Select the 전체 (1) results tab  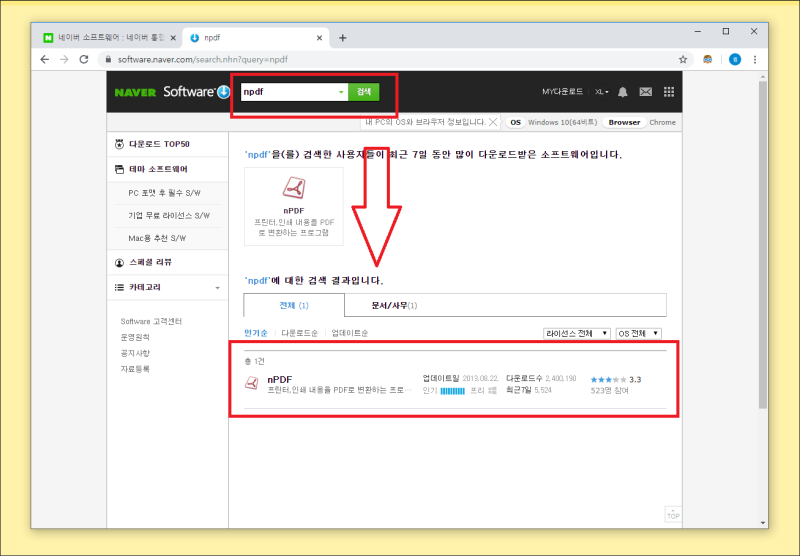click(x=294, y=306)
